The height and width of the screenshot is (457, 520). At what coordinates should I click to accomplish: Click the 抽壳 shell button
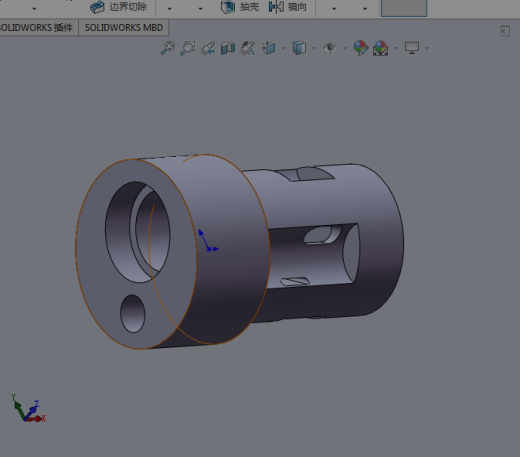tap(240, 7)
